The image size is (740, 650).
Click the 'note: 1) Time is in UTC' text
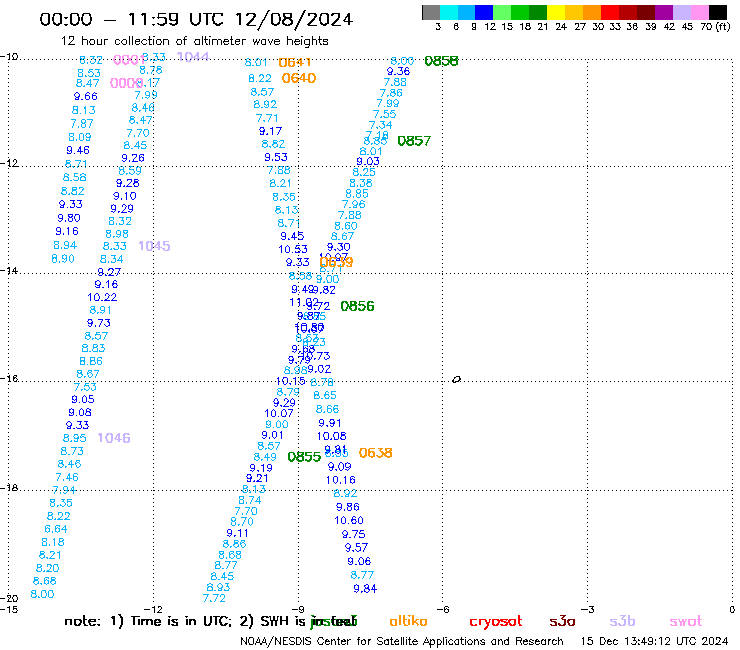coord(148,621)
